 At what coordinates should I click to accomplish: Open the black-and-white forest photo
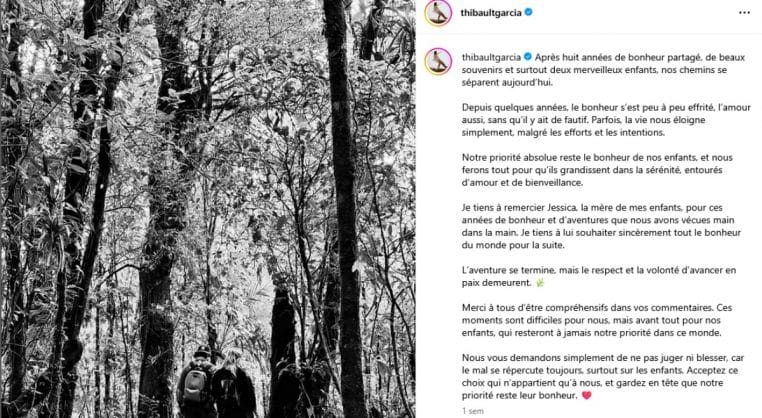coord(208,209)
